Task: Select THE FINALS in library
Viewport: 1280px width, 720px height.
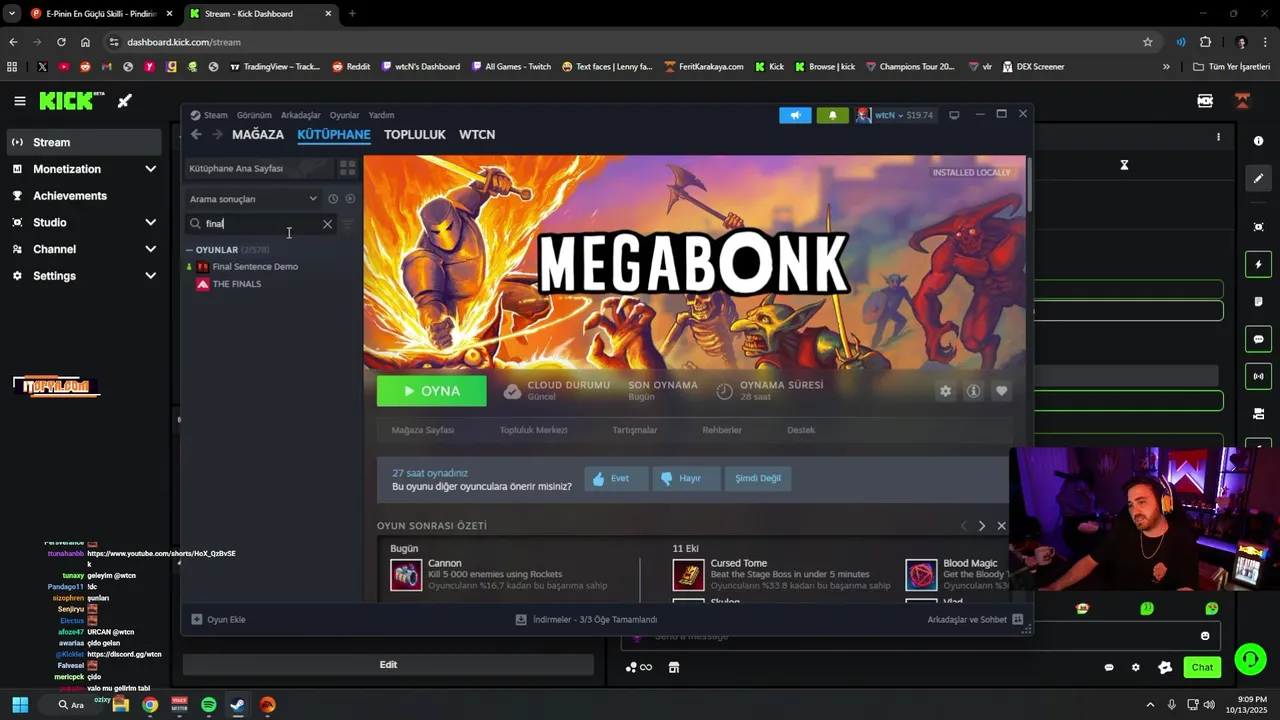Action: pyautogui.click(x=236, y=284)
